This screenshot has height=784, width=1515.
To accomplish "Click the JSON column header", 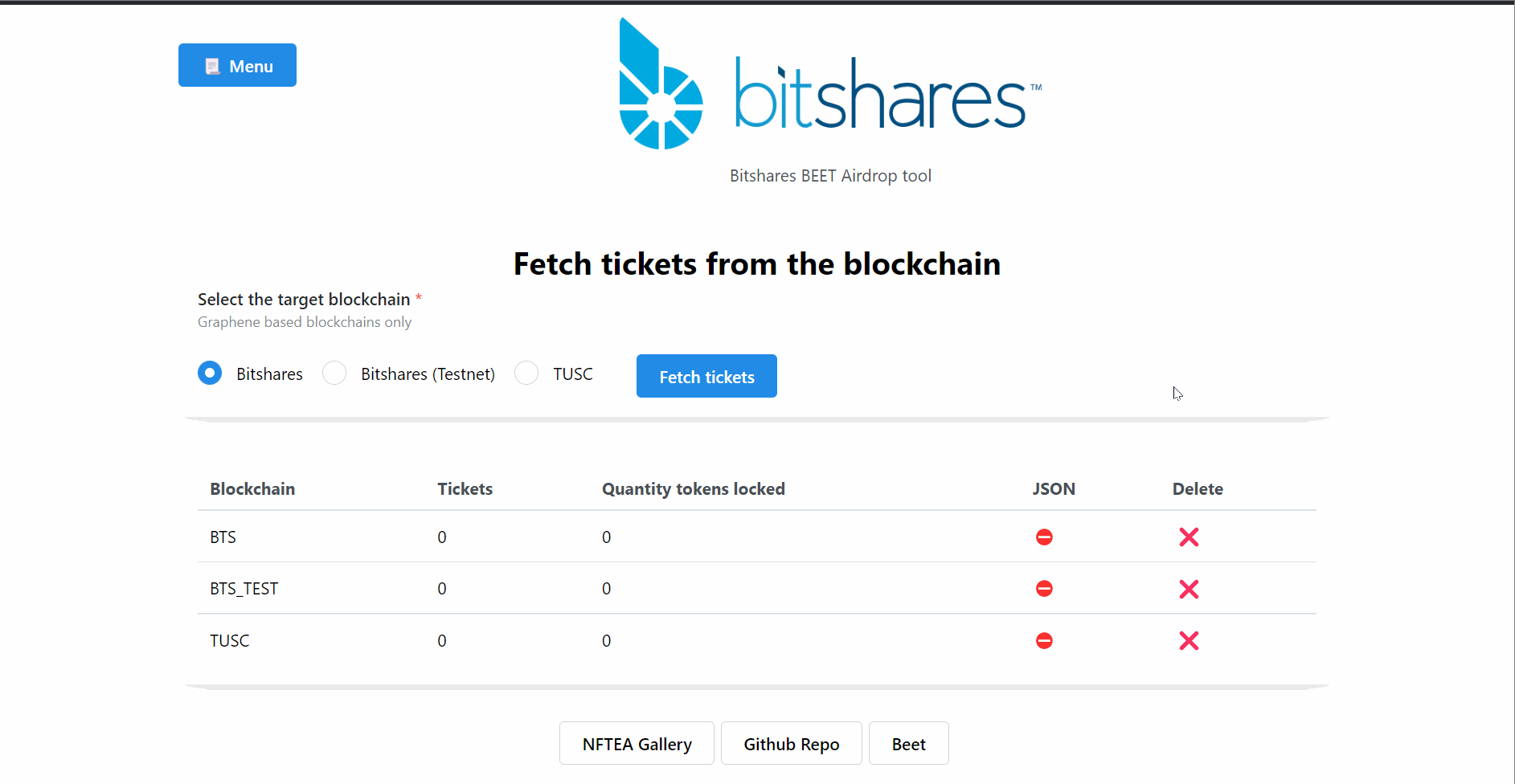I will click(x=1054, y=489).
